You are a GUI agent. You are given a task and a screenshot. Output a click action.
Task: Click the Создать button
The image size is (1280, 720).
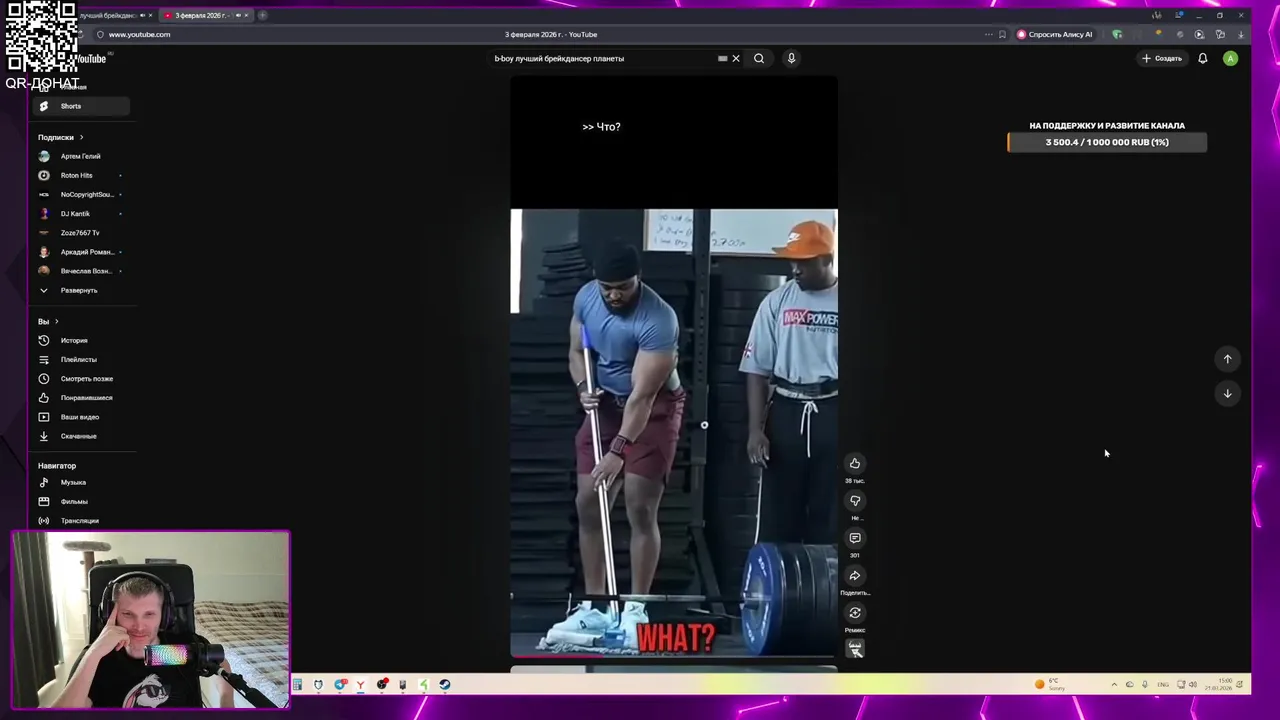1162,58
